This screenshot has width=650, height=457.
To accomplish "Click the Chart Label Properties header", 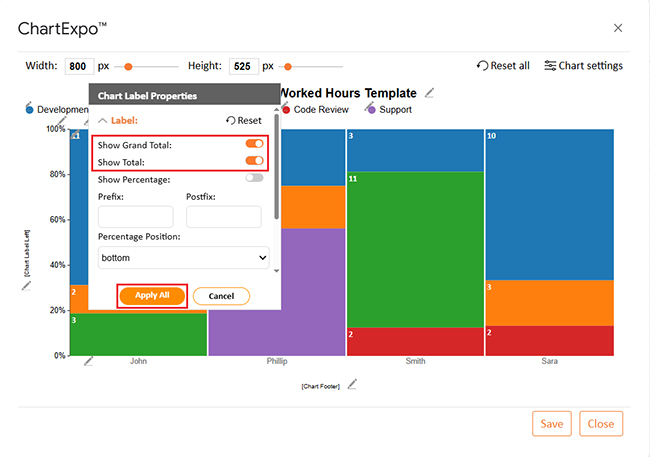I will pos(184,96).
